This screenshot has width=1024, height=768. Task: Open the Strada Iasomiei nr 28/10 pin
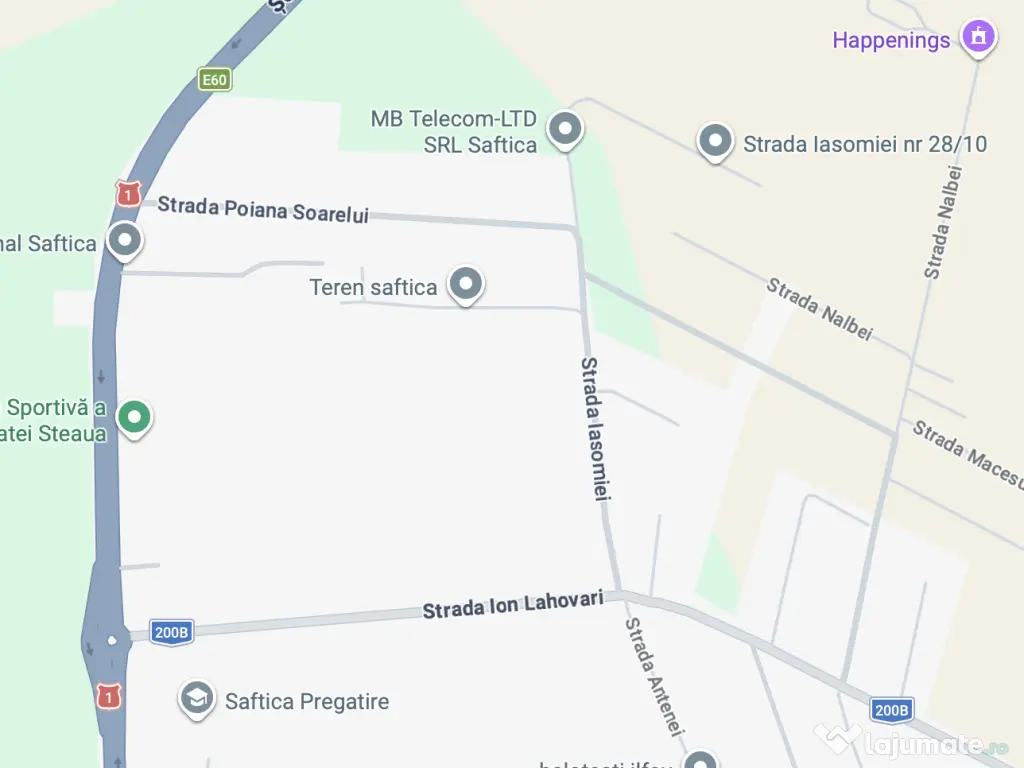pos(715,142)
